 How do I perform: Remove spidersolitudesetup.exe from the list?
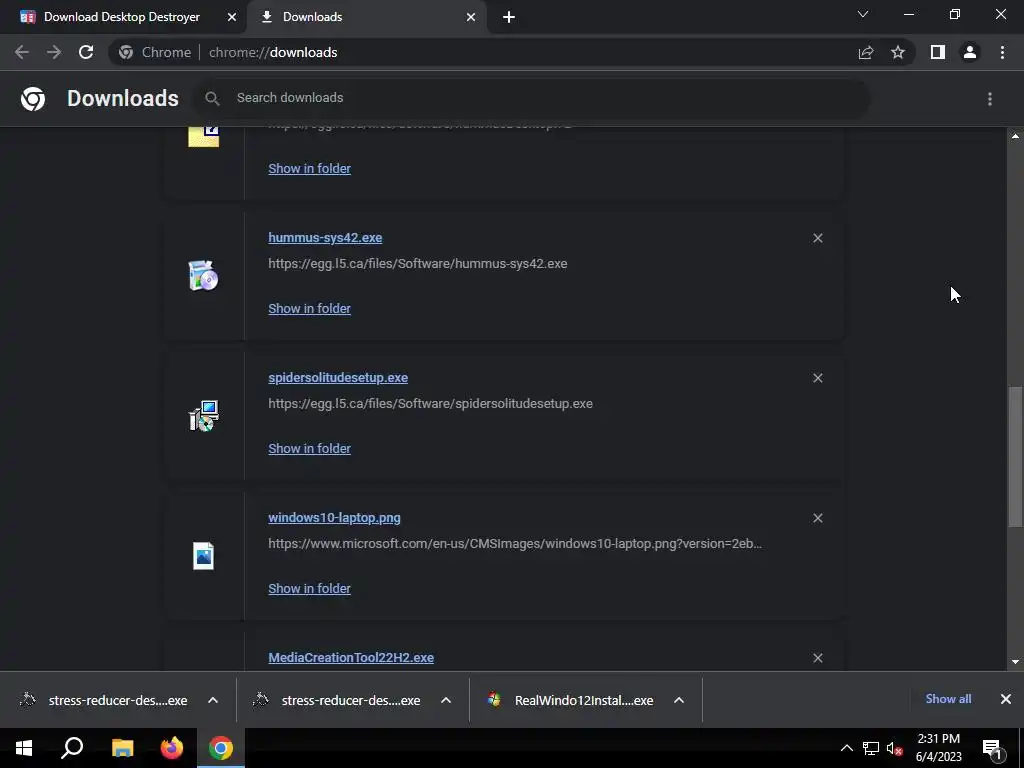pyautogui.click(x=818, y=378)
